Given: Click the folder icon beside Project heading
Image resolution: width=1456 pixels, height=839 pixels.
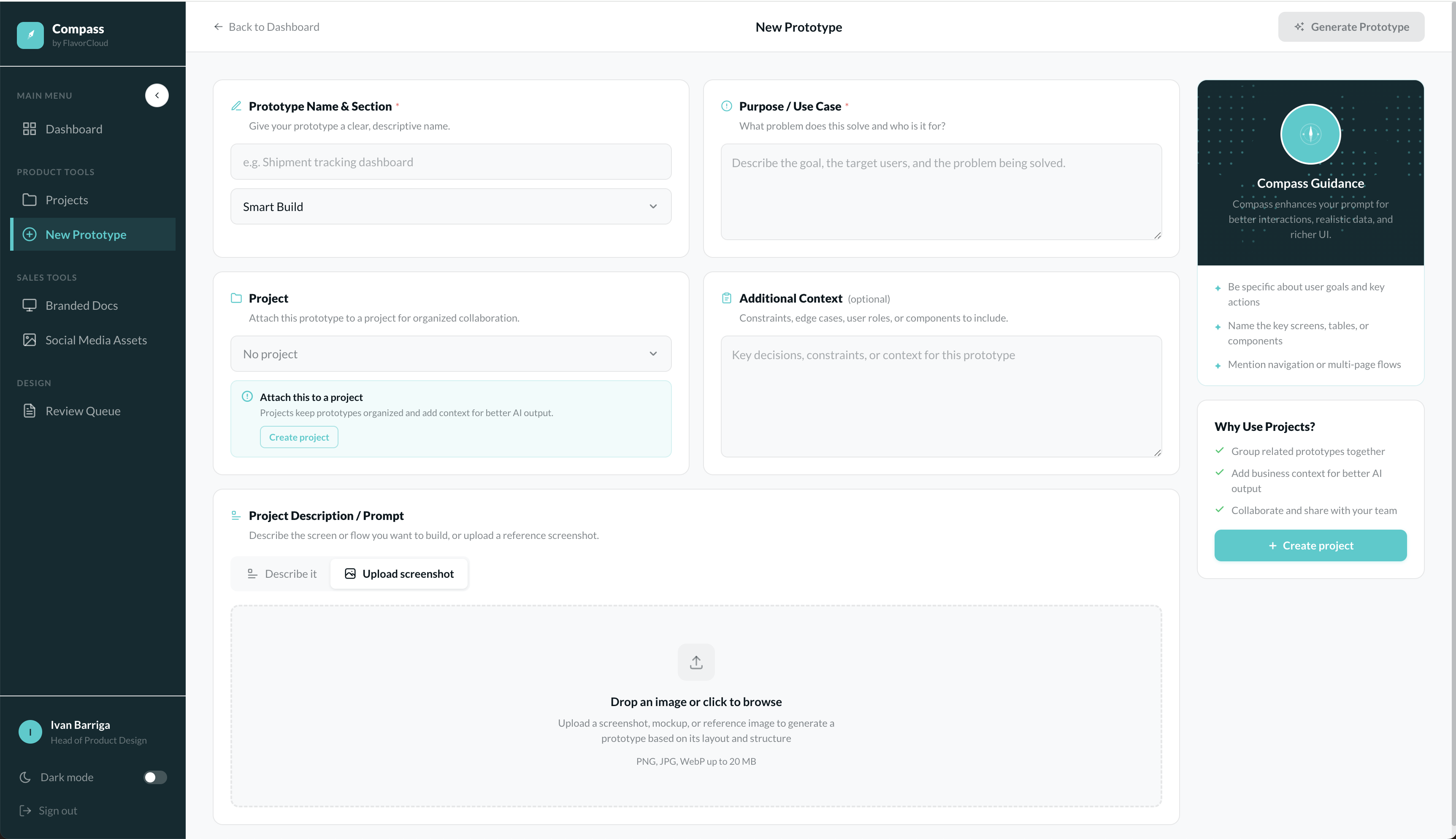Looking at the screenshot, I should tap(236, 298).
